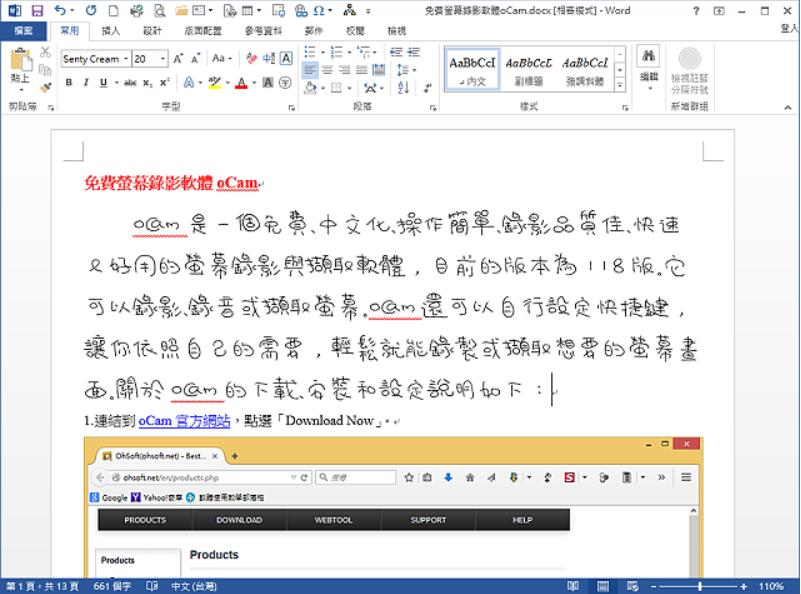This screenshot has width=801, height=594.
Task: Apply strikethrough to the text
Action: click(130, 83)
